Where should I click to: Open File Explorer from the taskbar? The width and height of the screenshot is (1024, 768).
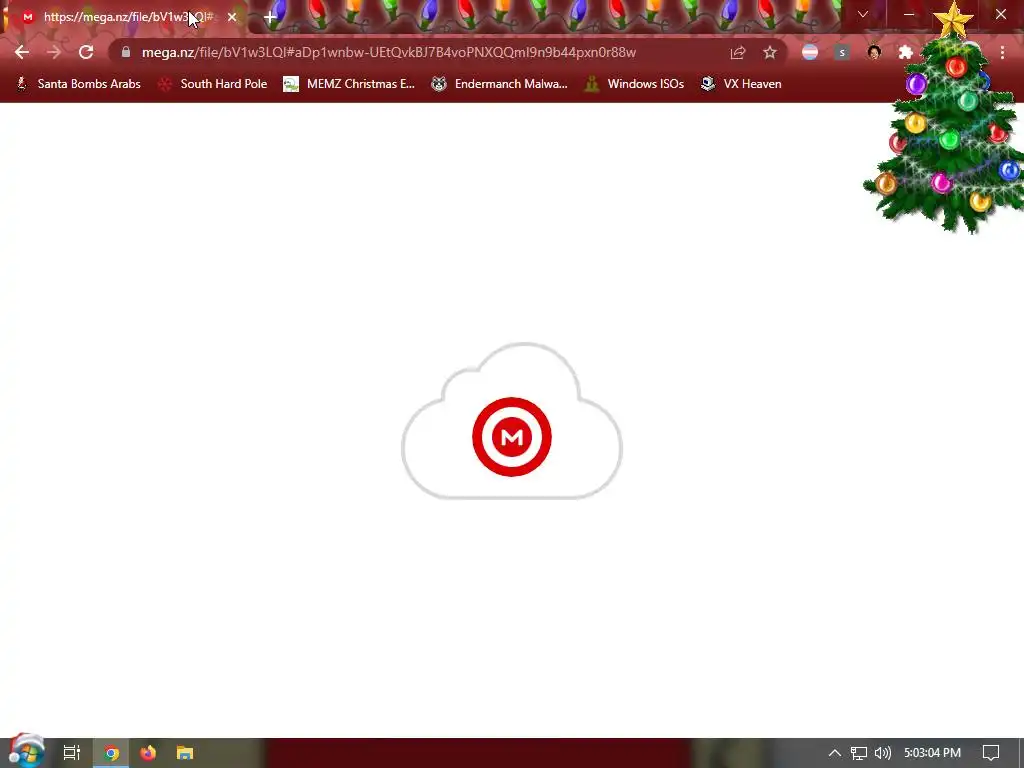(185, 753)
